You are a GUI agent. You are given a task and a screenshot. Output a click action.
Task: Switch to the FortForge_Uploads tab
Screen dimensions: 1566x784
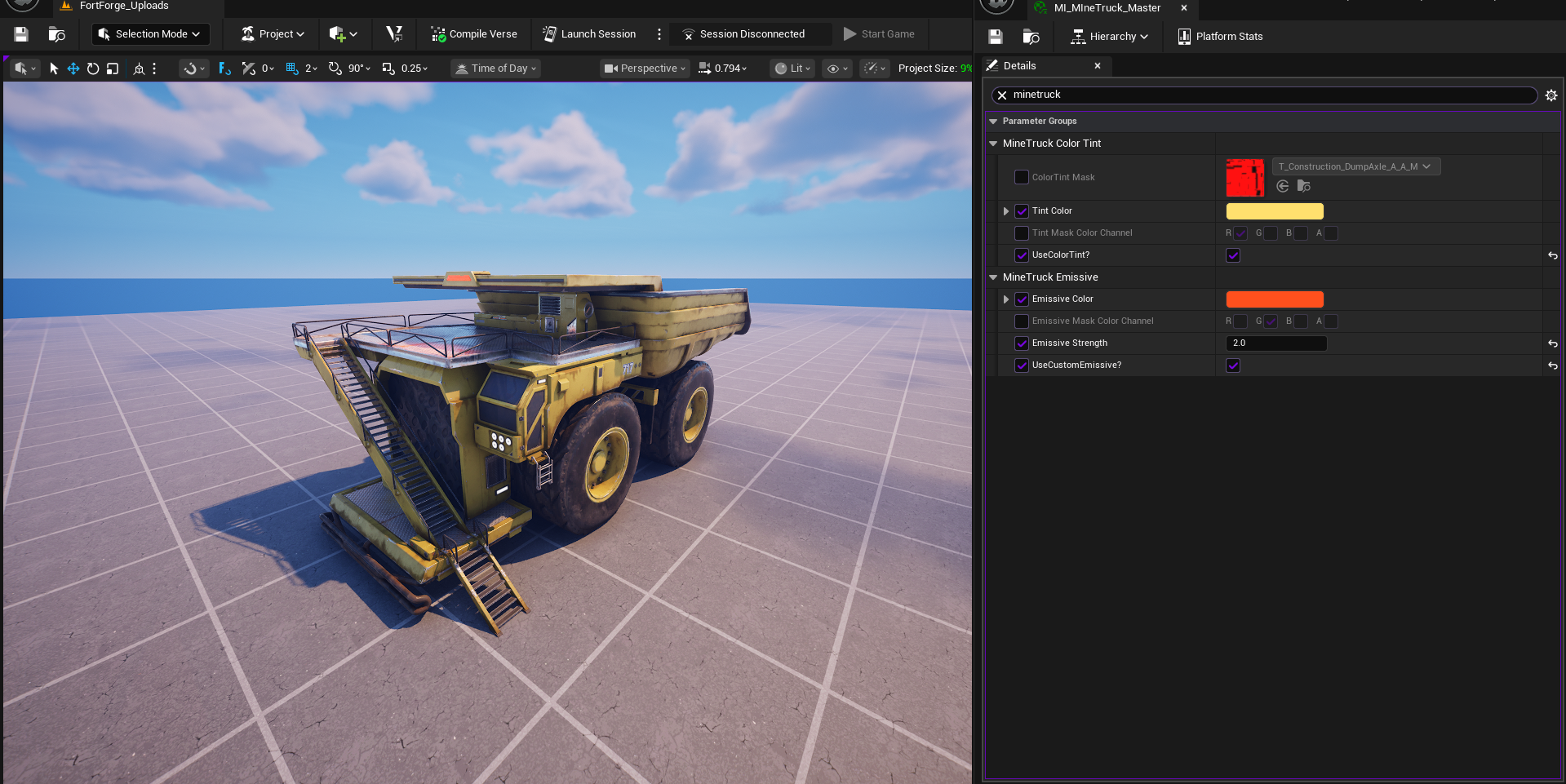(x=124, y=6)
